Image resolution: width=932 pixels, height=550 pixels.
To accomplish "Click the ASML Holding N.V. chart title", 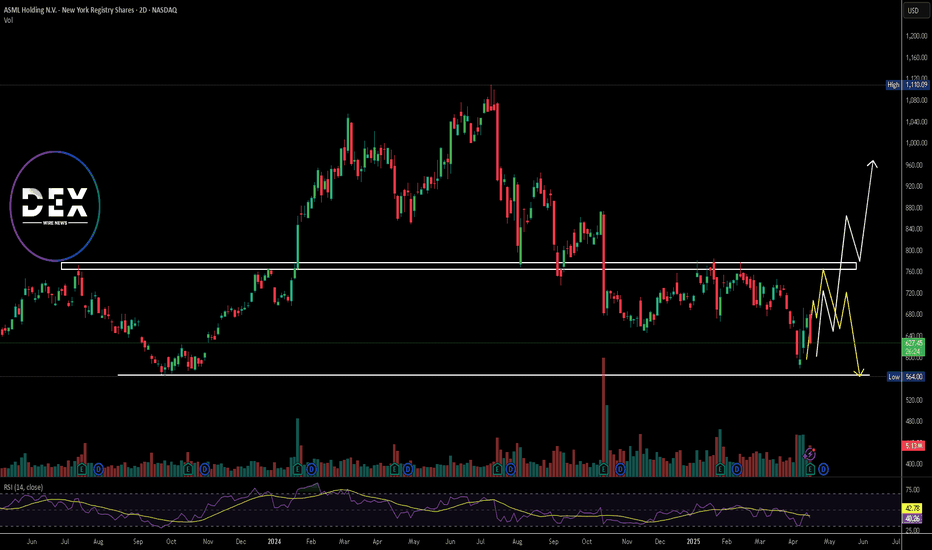I will [x=90, y=10].
